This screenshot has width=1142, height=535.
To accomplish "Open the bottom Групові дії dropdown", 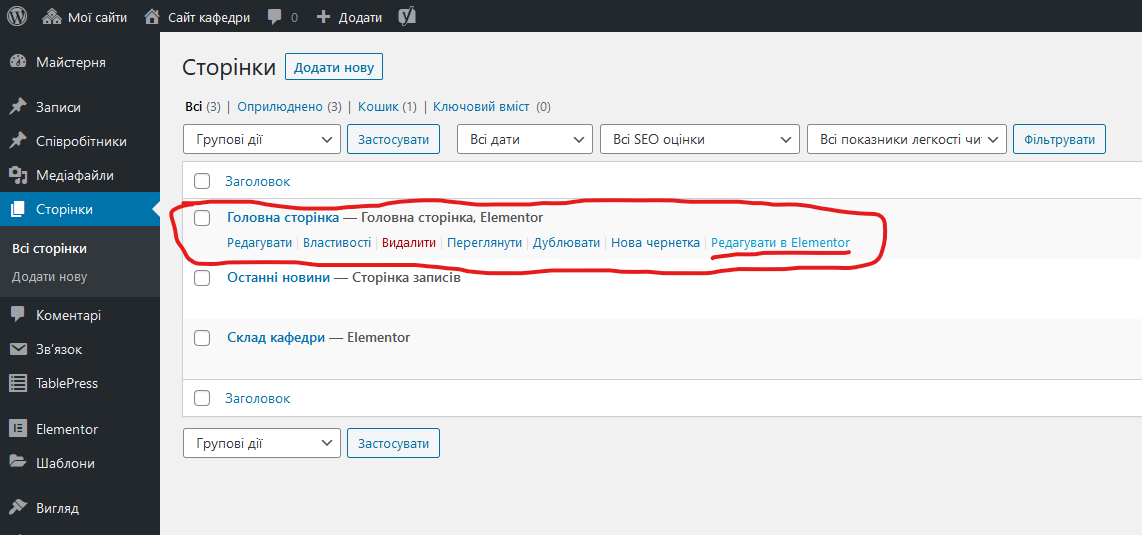I will pos(261,443).
